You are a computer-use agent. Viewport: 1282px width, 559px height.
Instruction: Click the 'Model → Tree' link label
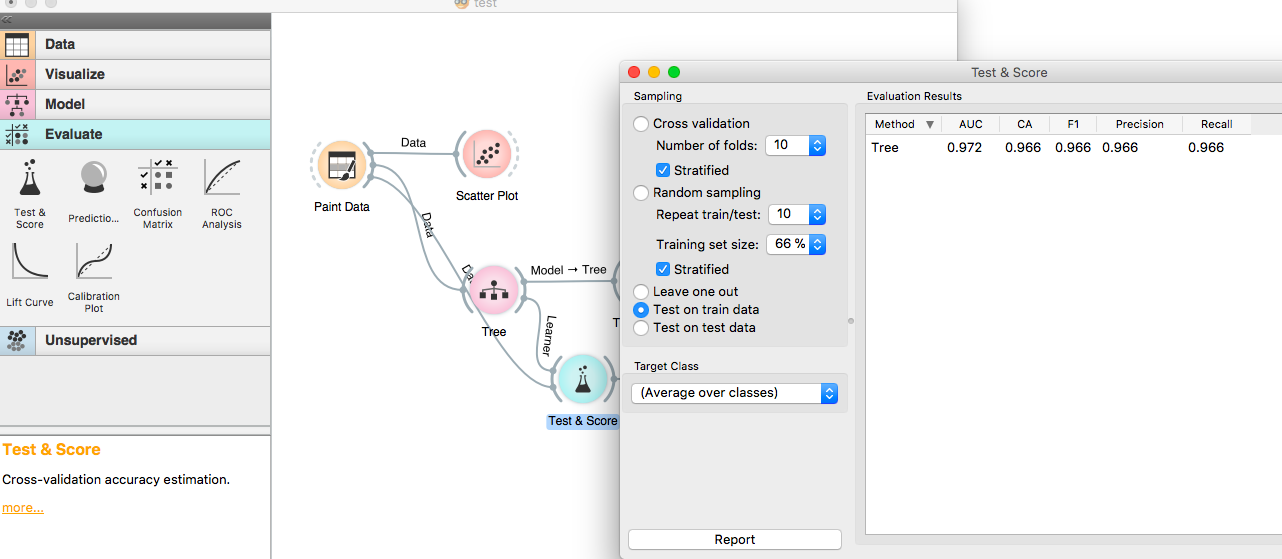click(x=568, y=270)
